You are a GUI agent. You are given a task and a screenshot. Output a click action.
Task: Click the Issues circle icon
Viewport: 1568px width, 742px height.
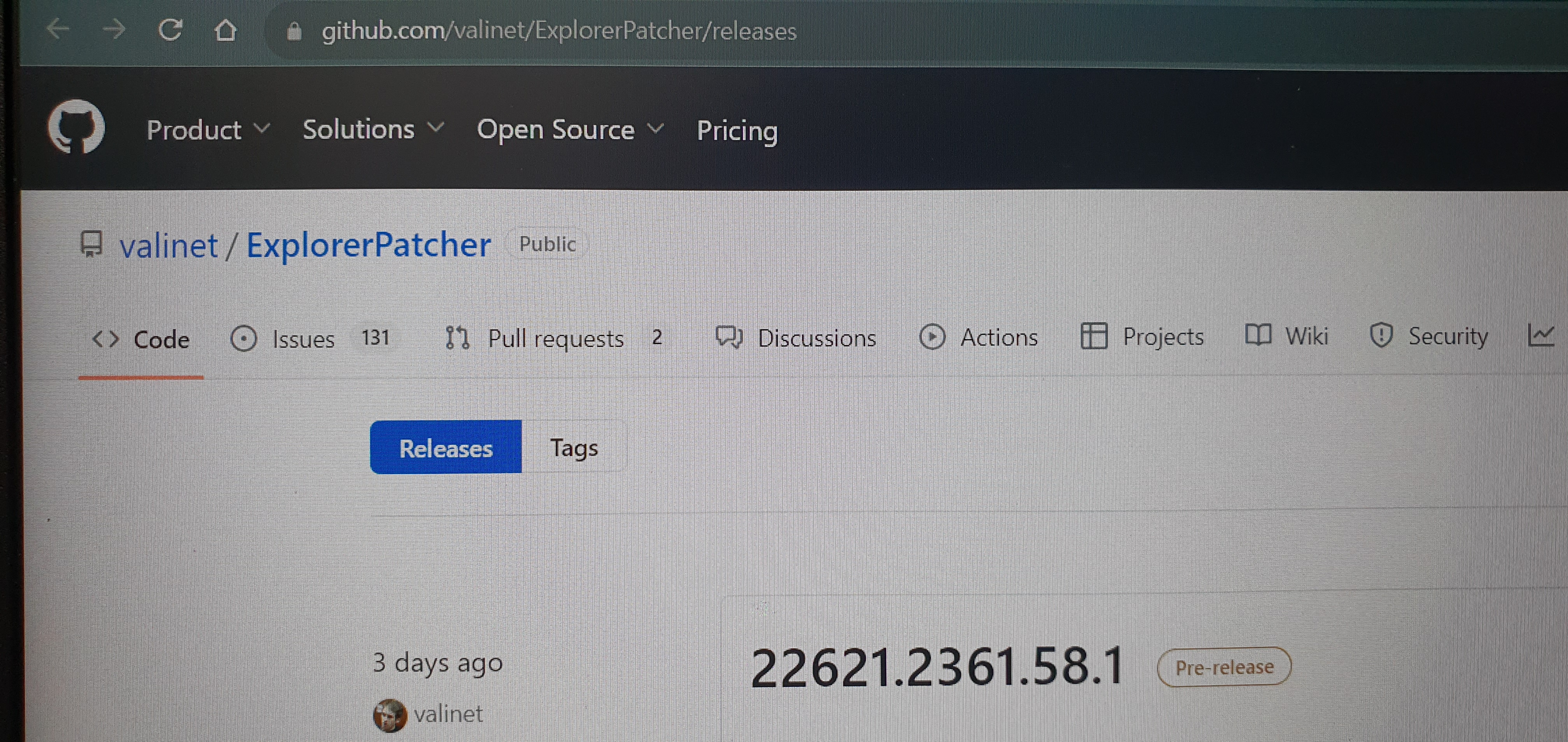coord(243,338)
